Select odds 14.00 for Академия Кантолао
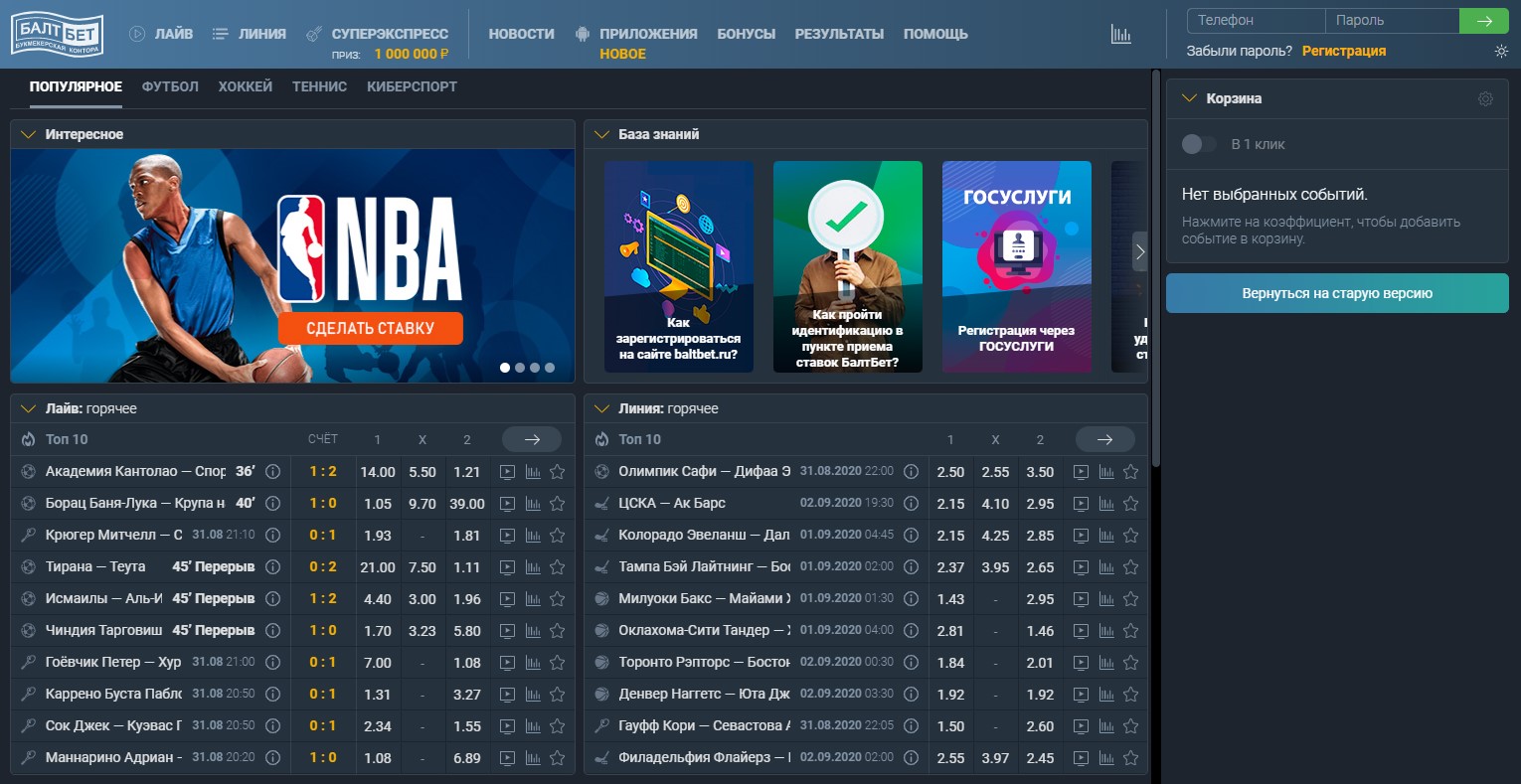The image size is (1521, 784). click(x=378, y=472)
